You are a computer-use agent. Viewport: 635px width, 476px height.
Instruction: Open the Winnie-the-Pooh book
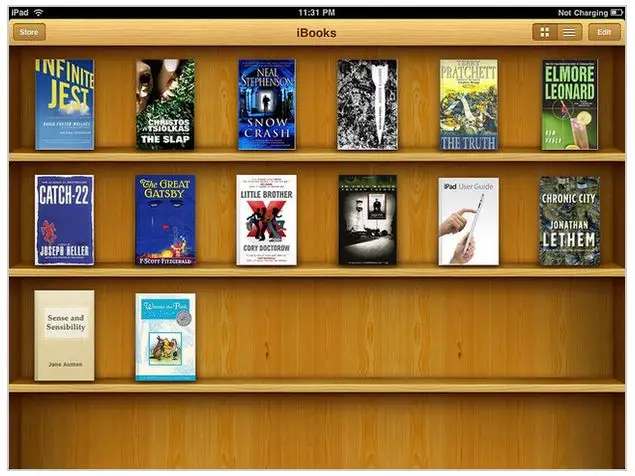[x=165, y=337]
